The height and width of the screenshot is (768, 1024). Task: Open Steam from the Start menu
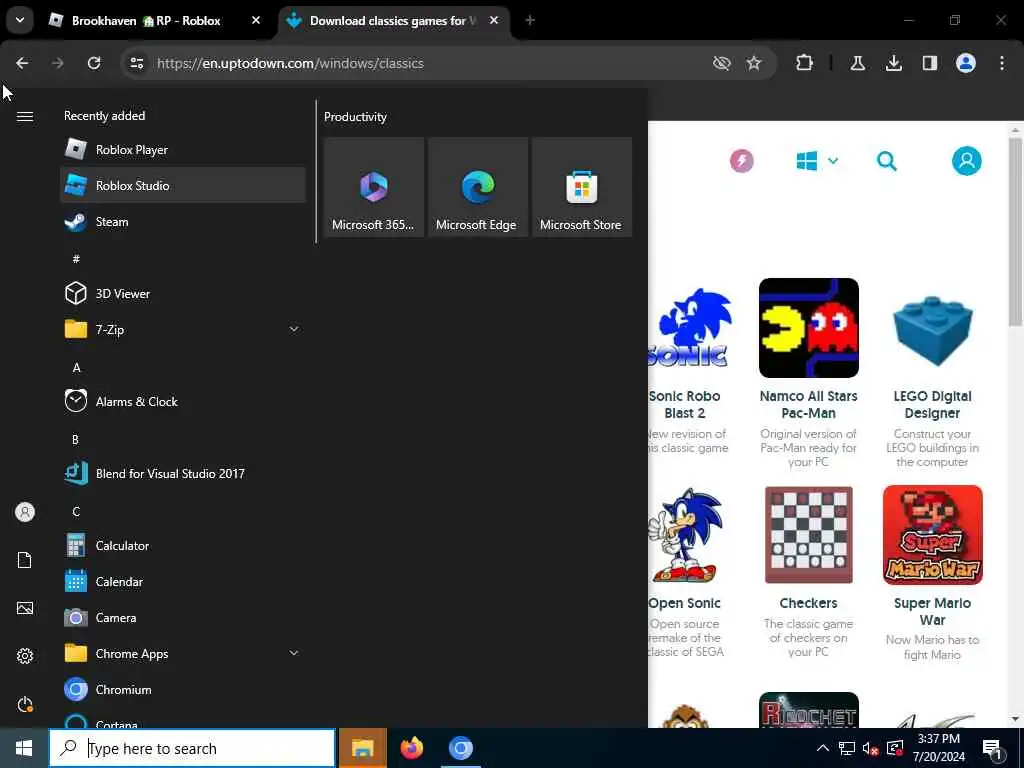[183, 221]
